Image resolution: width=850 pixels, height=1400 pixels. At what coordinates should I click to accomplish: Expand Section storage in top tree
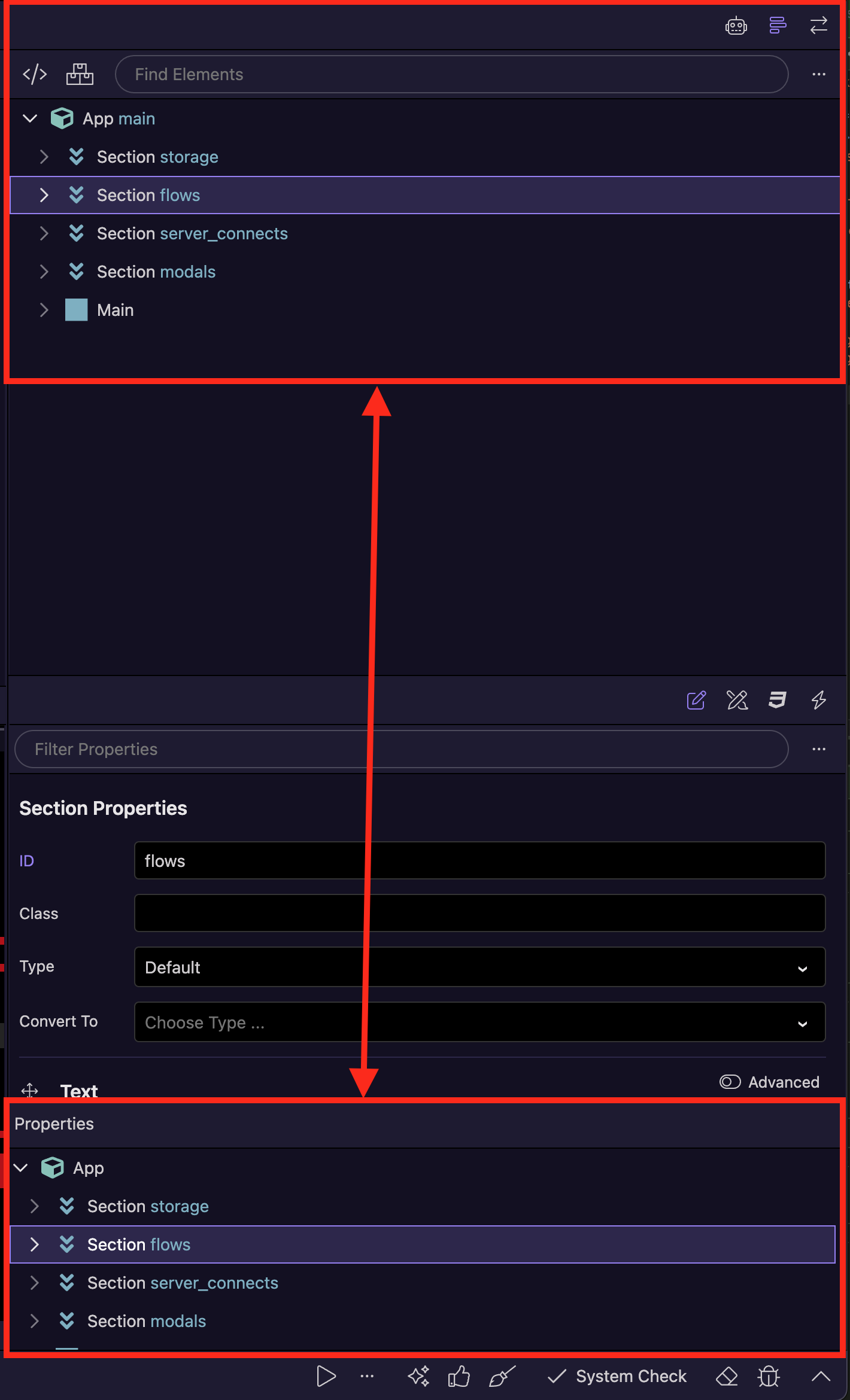click(44, 157)
